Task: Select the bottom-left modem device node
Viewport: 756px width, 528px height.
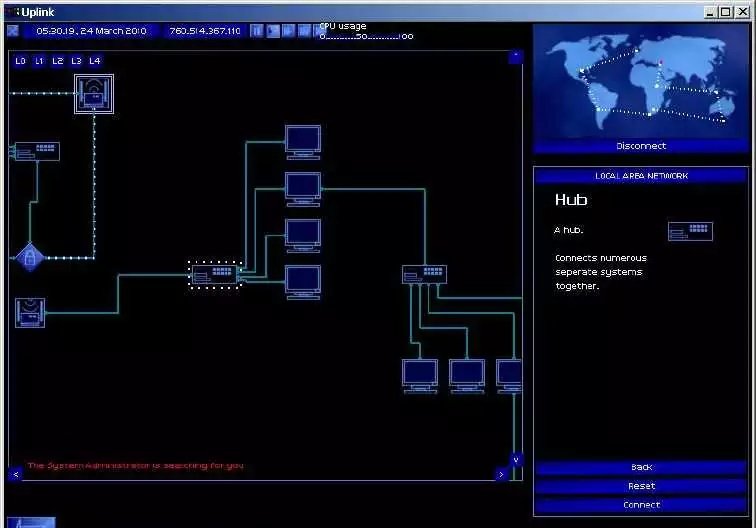Action: tap(30, 312)
